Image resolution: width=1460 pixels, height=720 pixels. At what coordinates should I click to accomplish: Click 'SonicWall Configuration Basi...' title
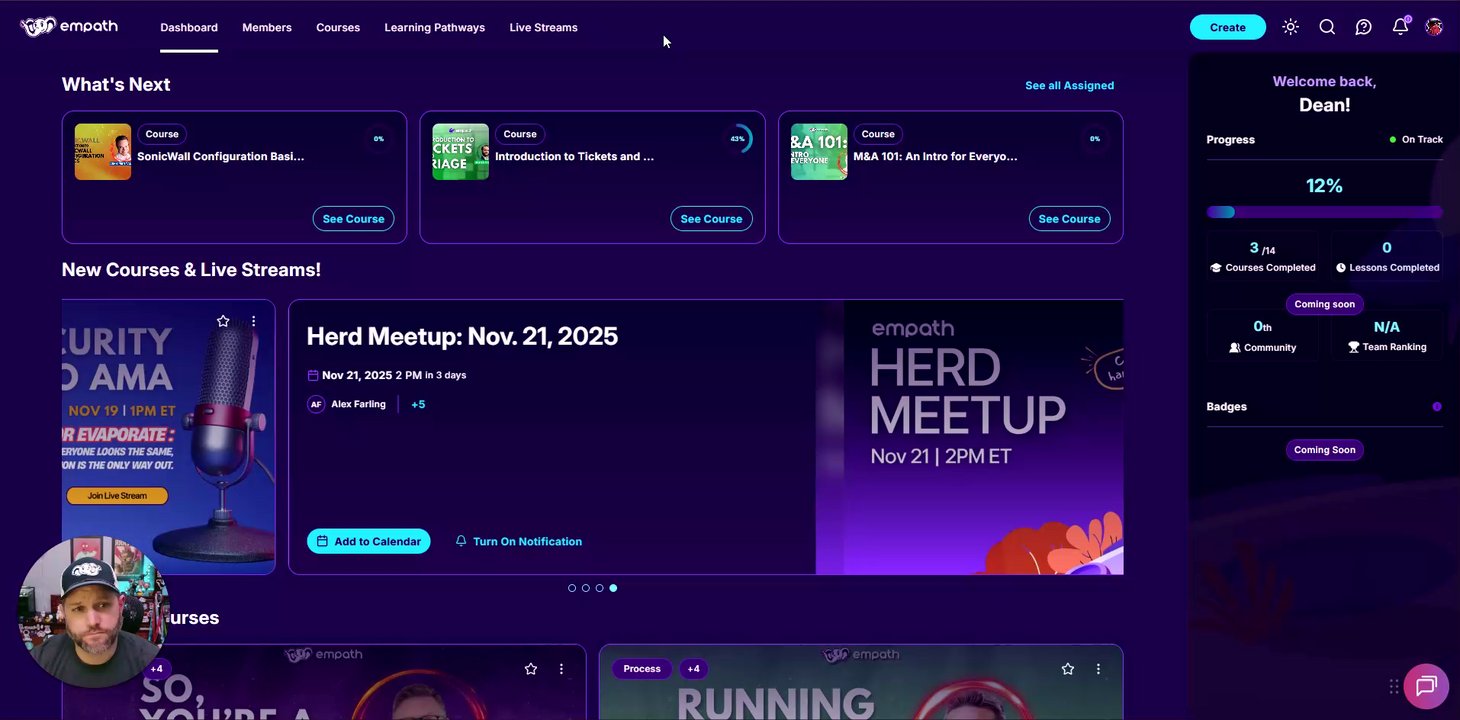point(221,156)
